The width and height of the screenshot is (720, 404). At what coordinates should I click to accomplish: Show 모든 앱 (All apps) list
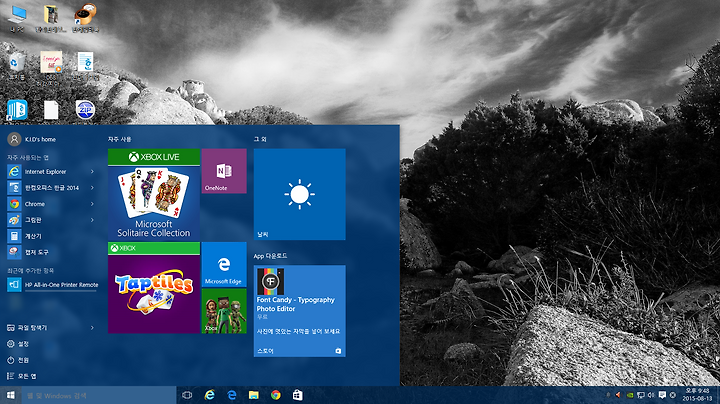tap(22, 376)
